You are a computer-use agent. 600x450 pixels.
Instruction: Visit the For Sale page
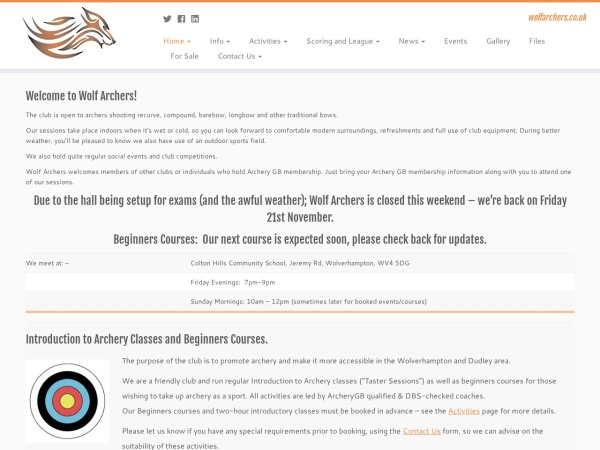tap(184, 56)
